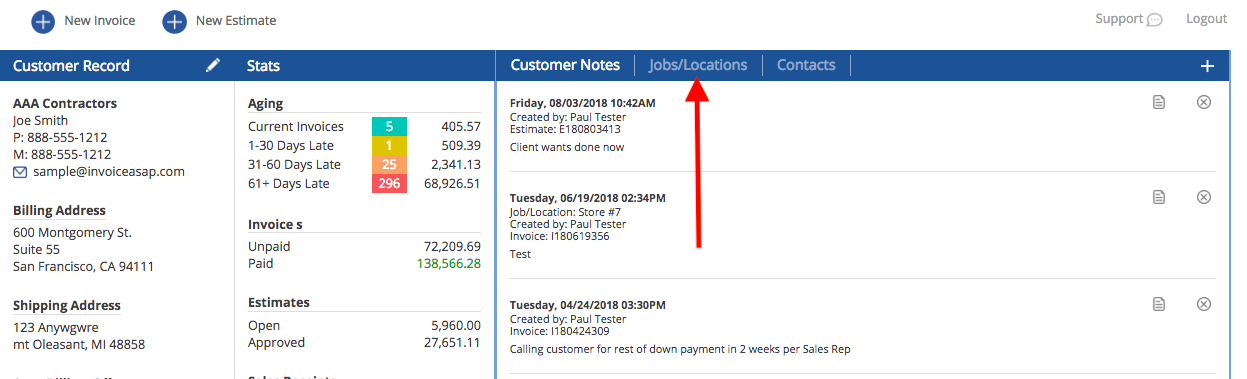This screenshot has height=379, width=1247.
Task: Click the red 61+ Days Late badge
Action: 389,184
